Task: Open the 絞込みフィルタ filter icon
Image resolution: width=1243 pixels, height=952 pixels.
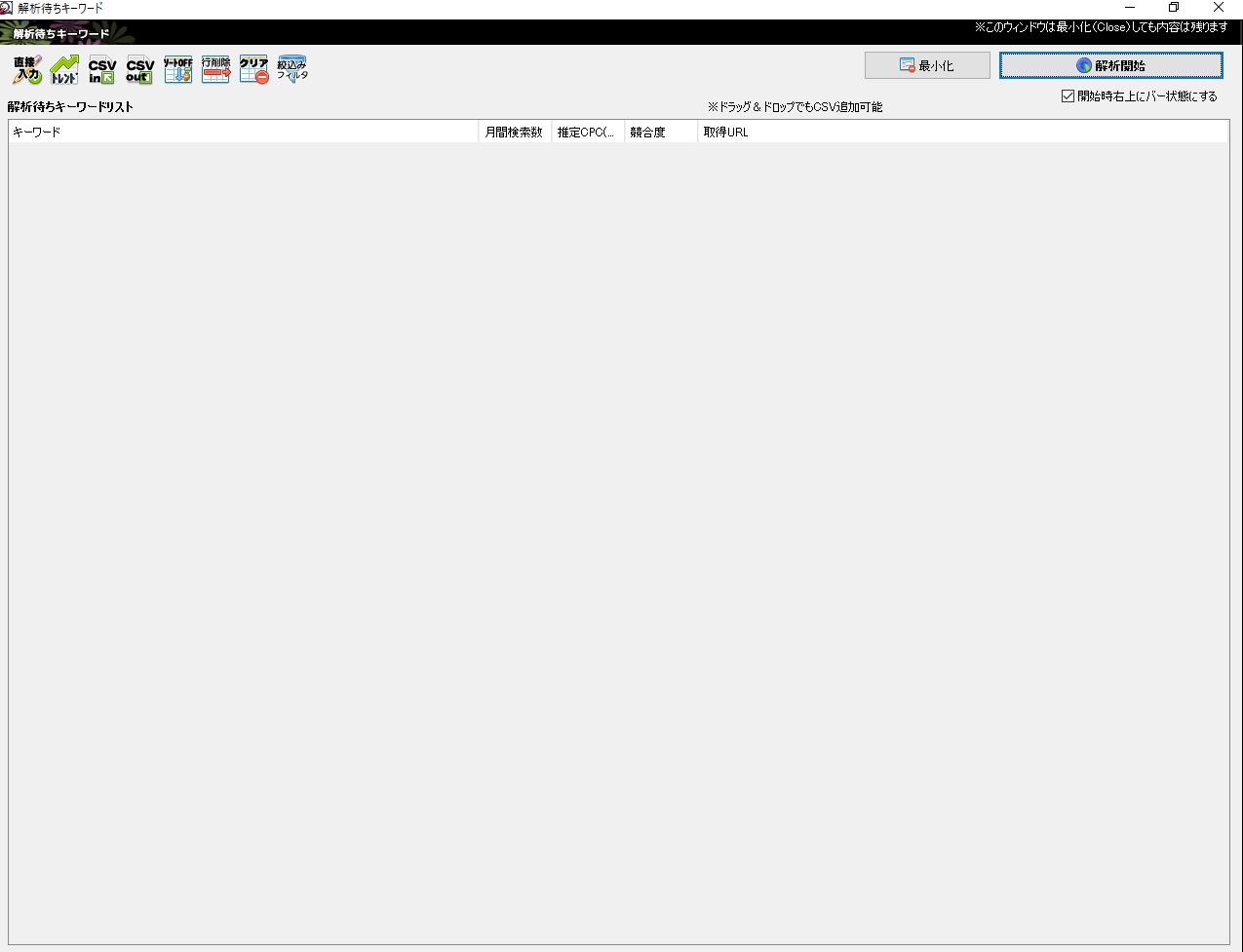Action: pos(291,69)
